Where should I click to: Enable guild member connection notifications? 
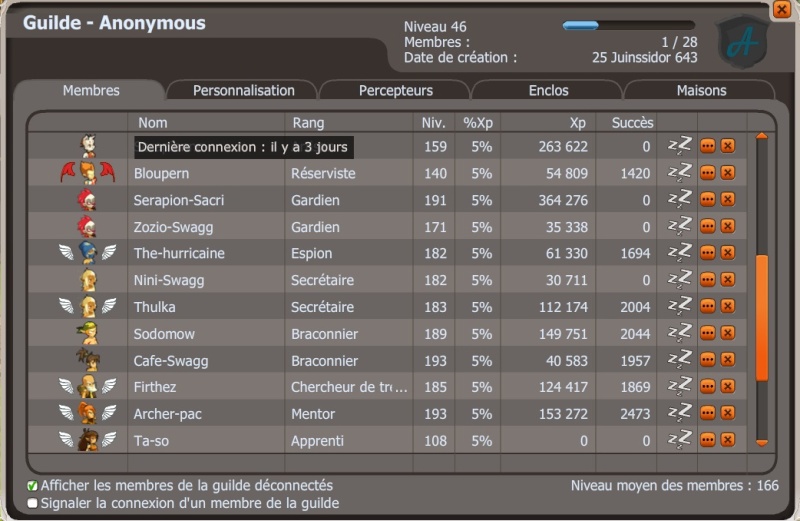32,504
